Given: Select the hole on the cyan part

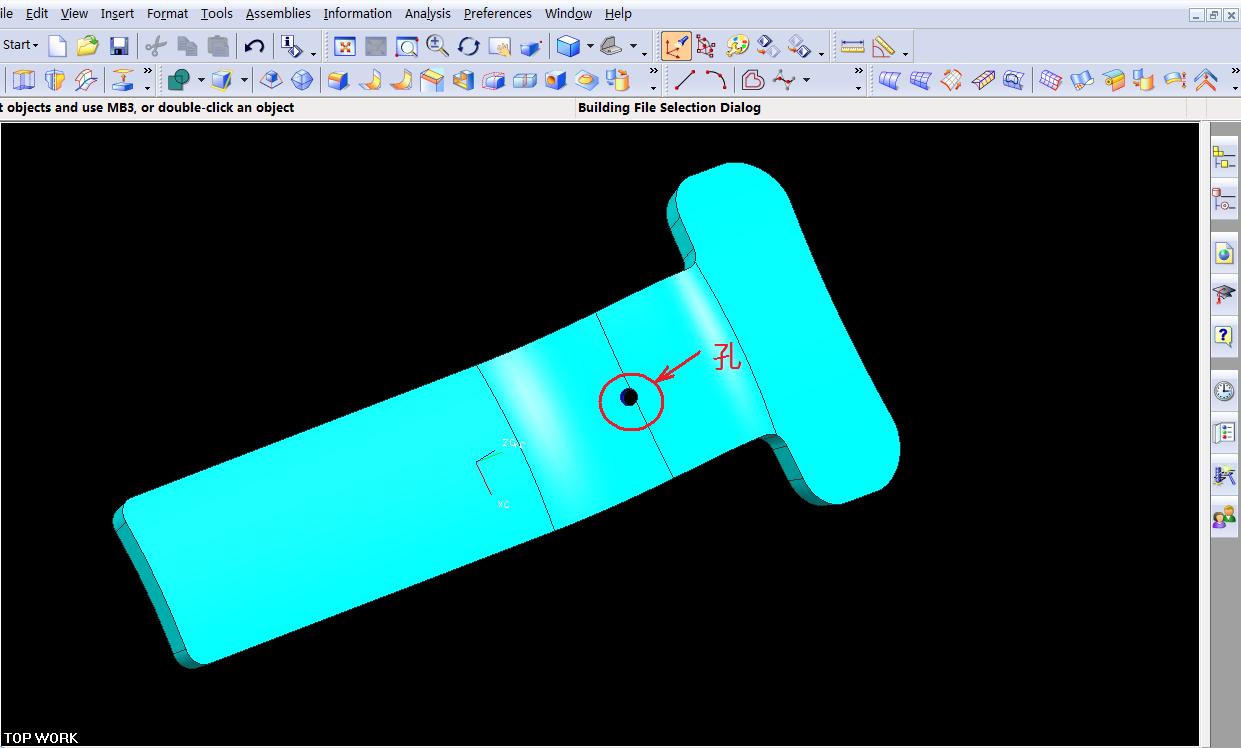Looking at the screenshot, I should coord(629,397).
